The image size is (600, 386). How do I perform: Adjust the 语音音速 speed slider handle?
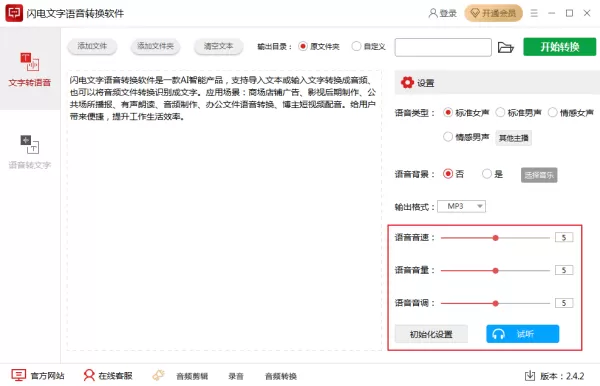tap(496, 238)
